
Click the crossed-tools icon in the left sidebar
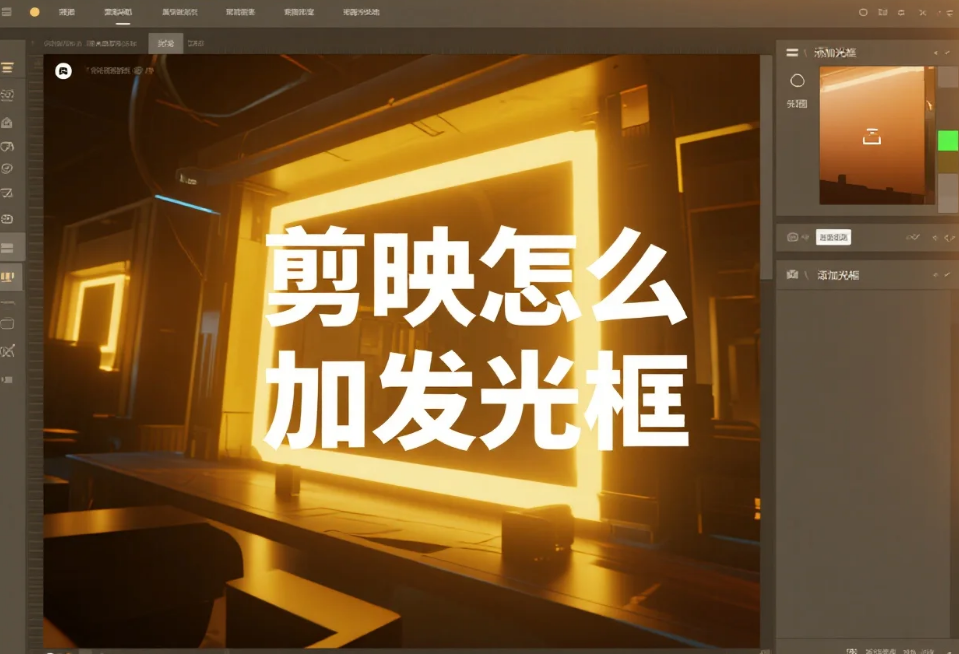pyautogui.click(x=7, y=351)
